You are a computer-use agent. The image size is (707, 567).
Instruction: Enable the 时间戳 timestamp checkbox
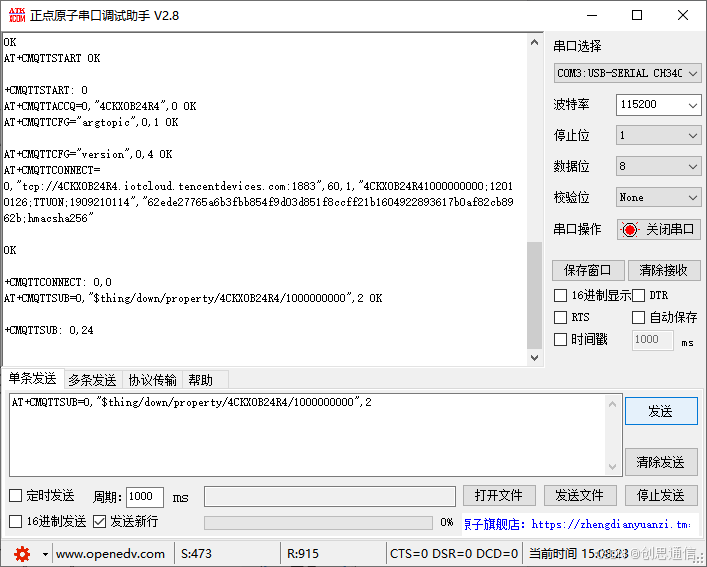[x=560, y=339]
